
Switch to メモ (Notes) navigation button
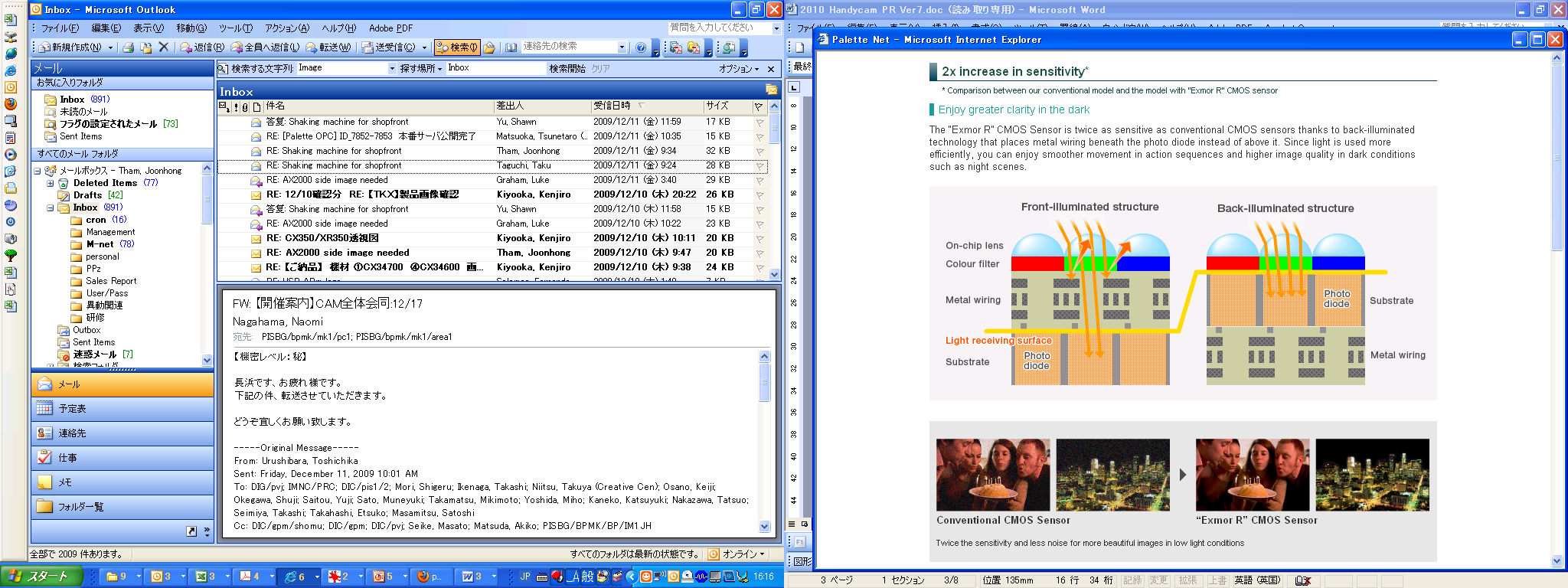point(122,482)
